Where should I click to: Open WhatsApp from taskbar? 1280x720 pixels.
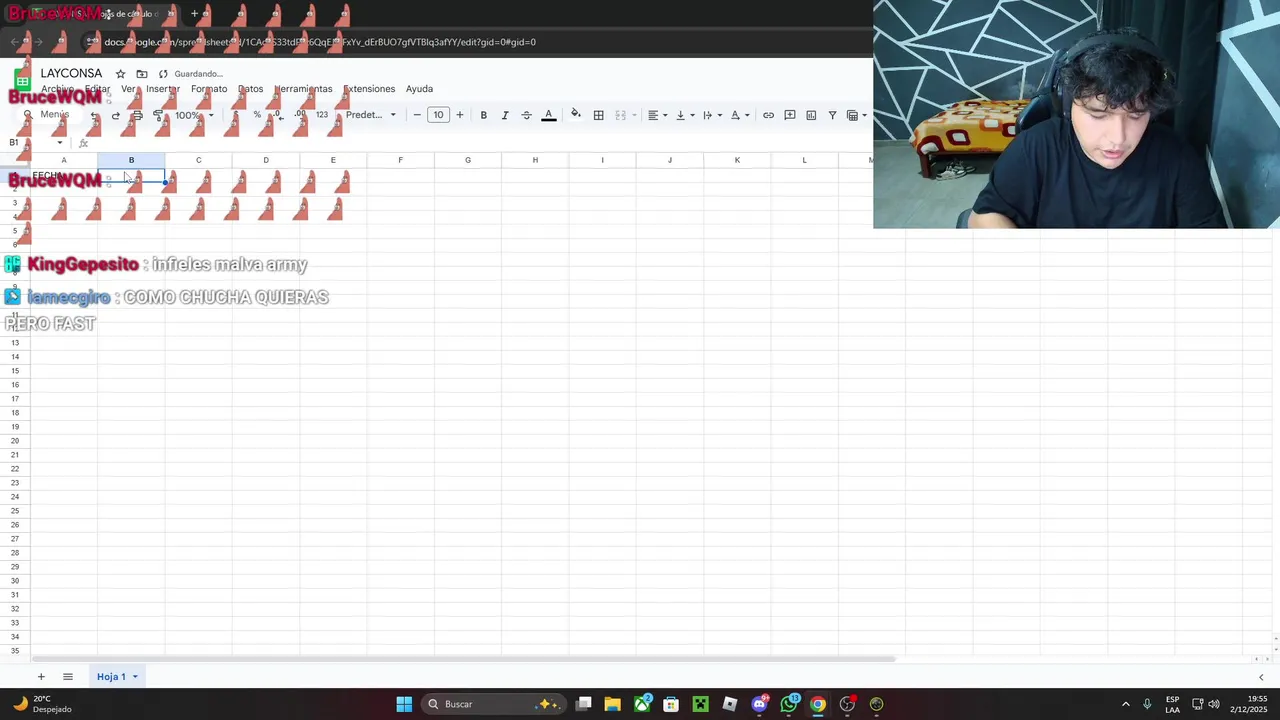pyautogui.click(x=789, y=704)
